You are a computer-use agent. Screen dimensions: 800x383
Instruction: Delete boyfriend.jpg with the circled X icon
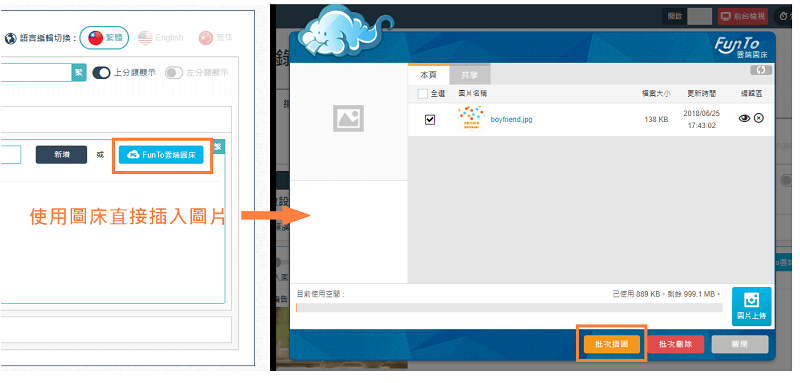tap(759, 118)
